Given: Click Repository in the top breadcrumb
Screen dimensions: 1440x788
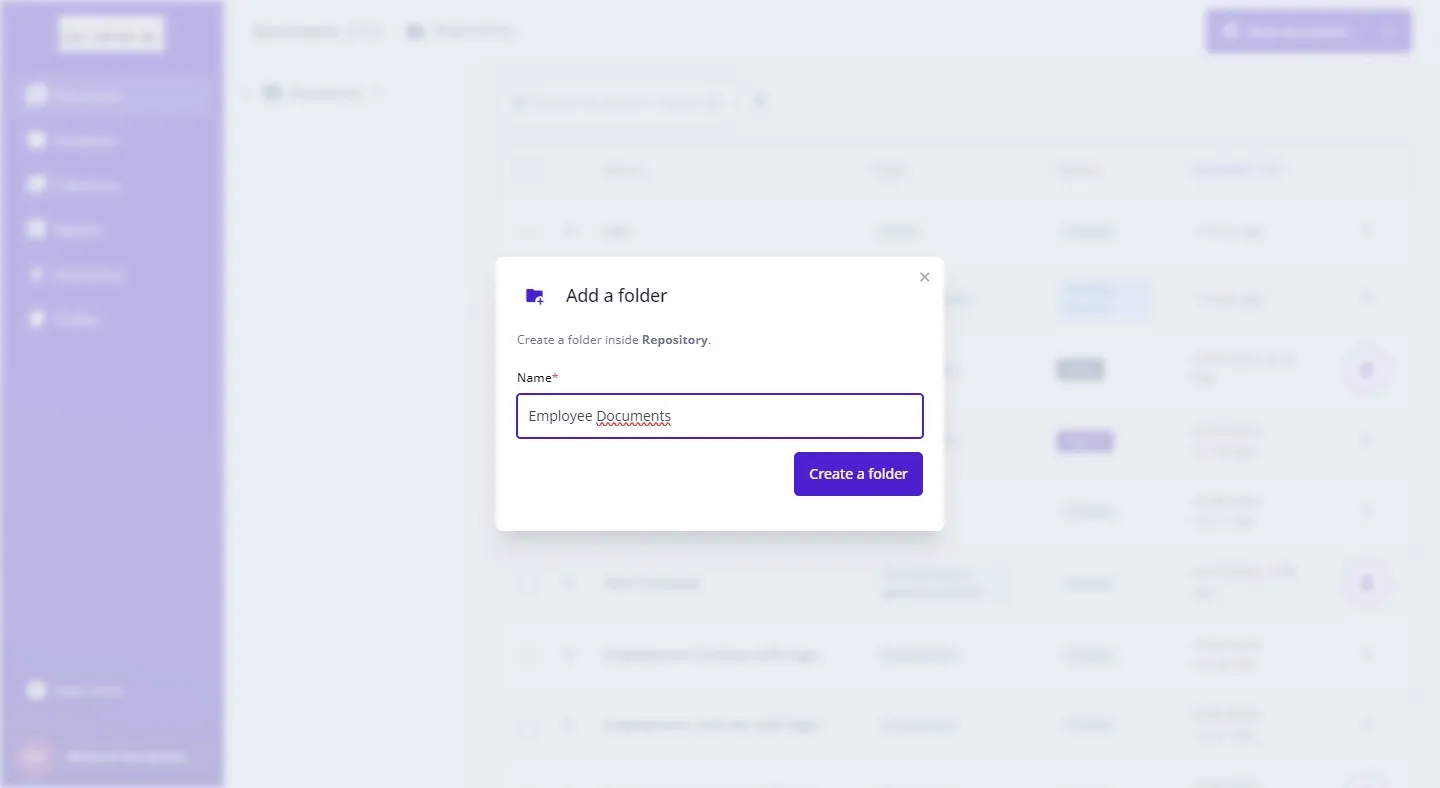Looking at the screenshot, I should 474,31.
